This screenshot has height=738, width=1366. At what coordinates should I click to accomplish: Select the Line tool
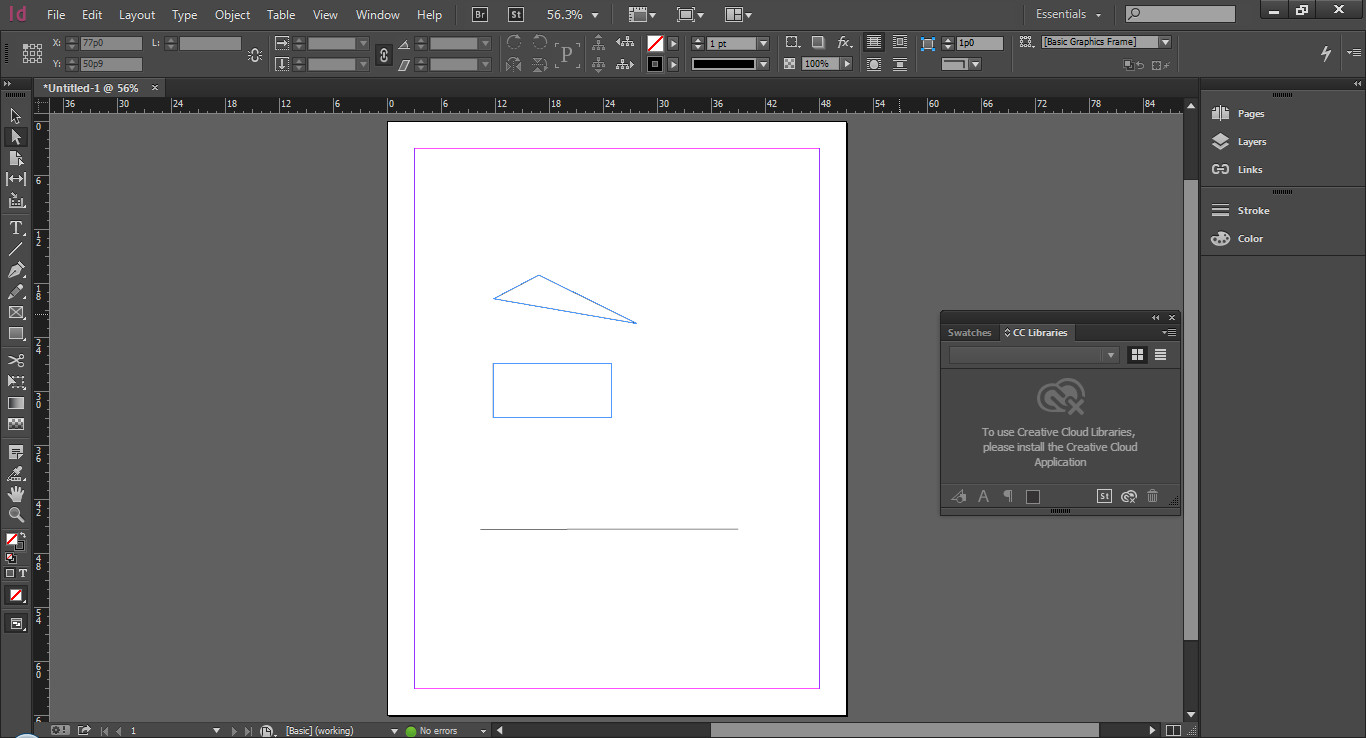click(x=16, y=249)
